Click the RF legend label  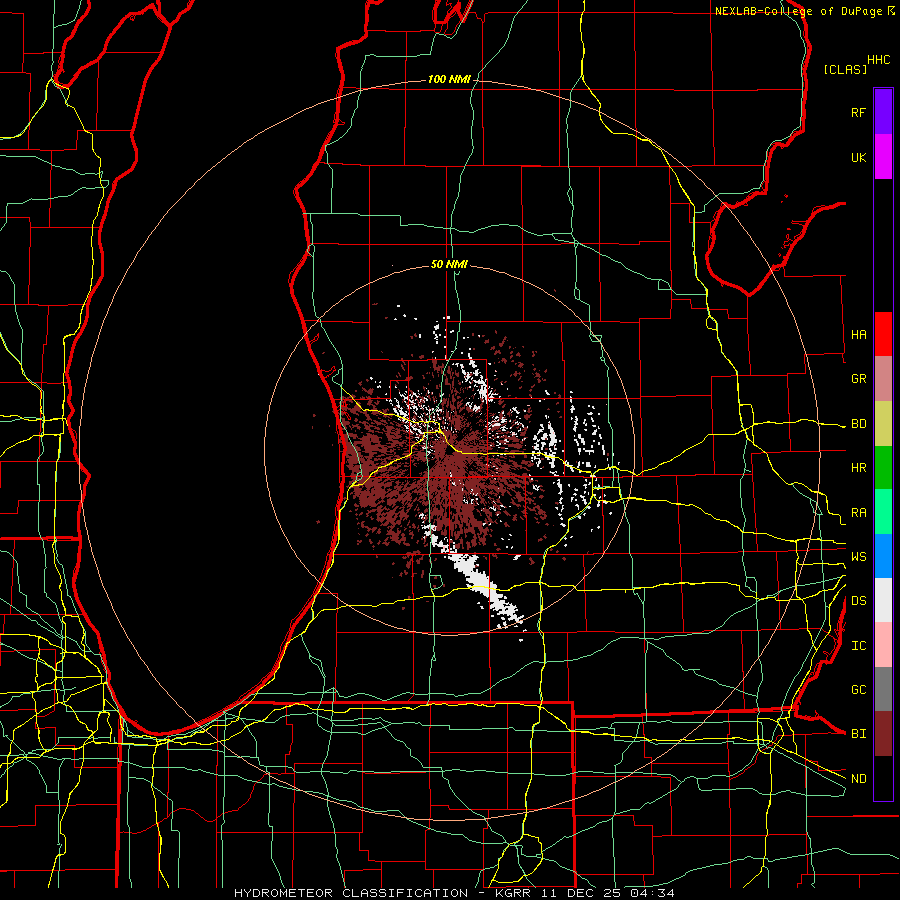(858, 112)
